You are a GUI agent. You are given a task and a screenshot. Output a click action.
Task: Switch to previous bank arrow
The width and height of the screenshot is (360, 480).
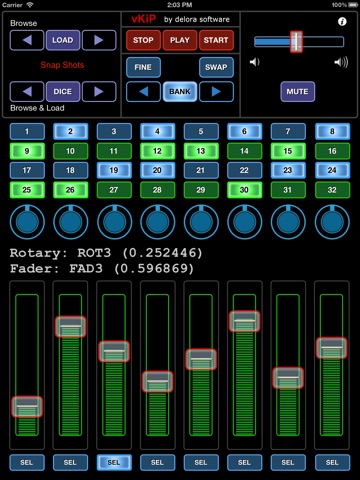(x=143, y=91)
